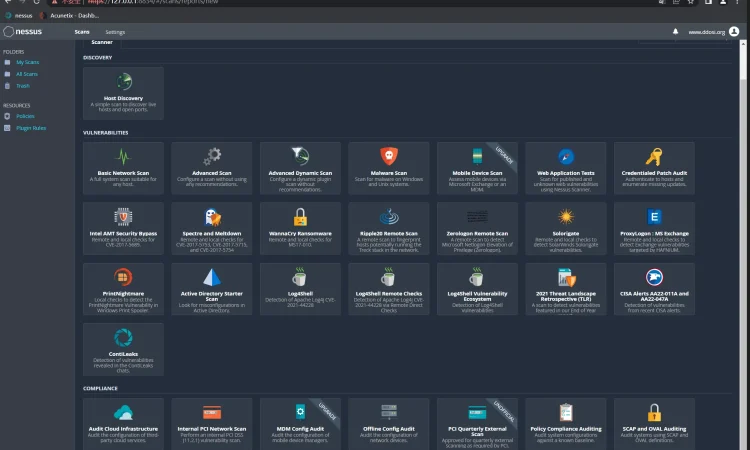This screenshot has height=450, width=750.
Task: Select the PrintNightmare template icon
Action: (x=123, y=277)
